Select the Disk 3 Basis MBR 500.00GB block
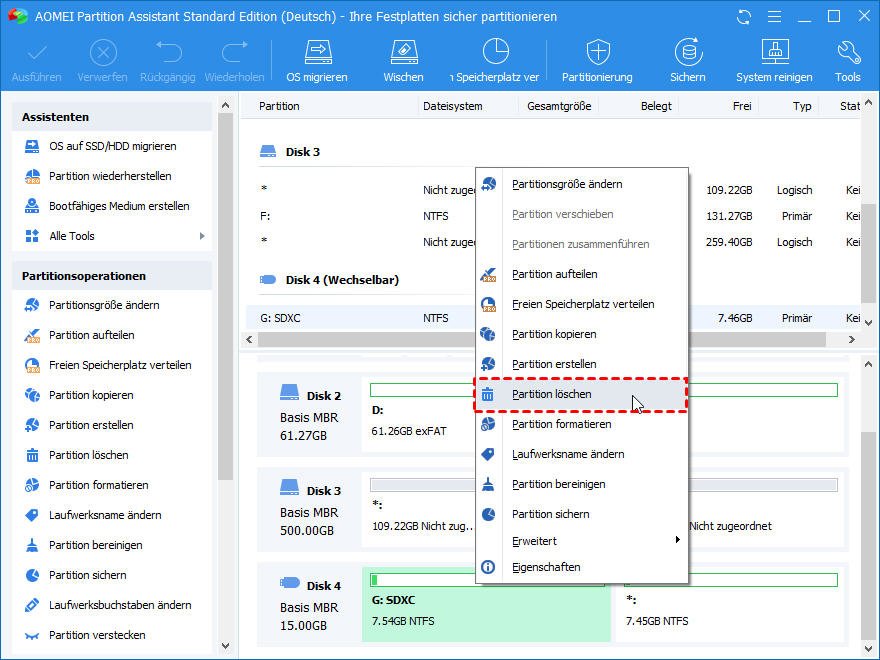Screen dimensions: 880x660 [310, 510]
